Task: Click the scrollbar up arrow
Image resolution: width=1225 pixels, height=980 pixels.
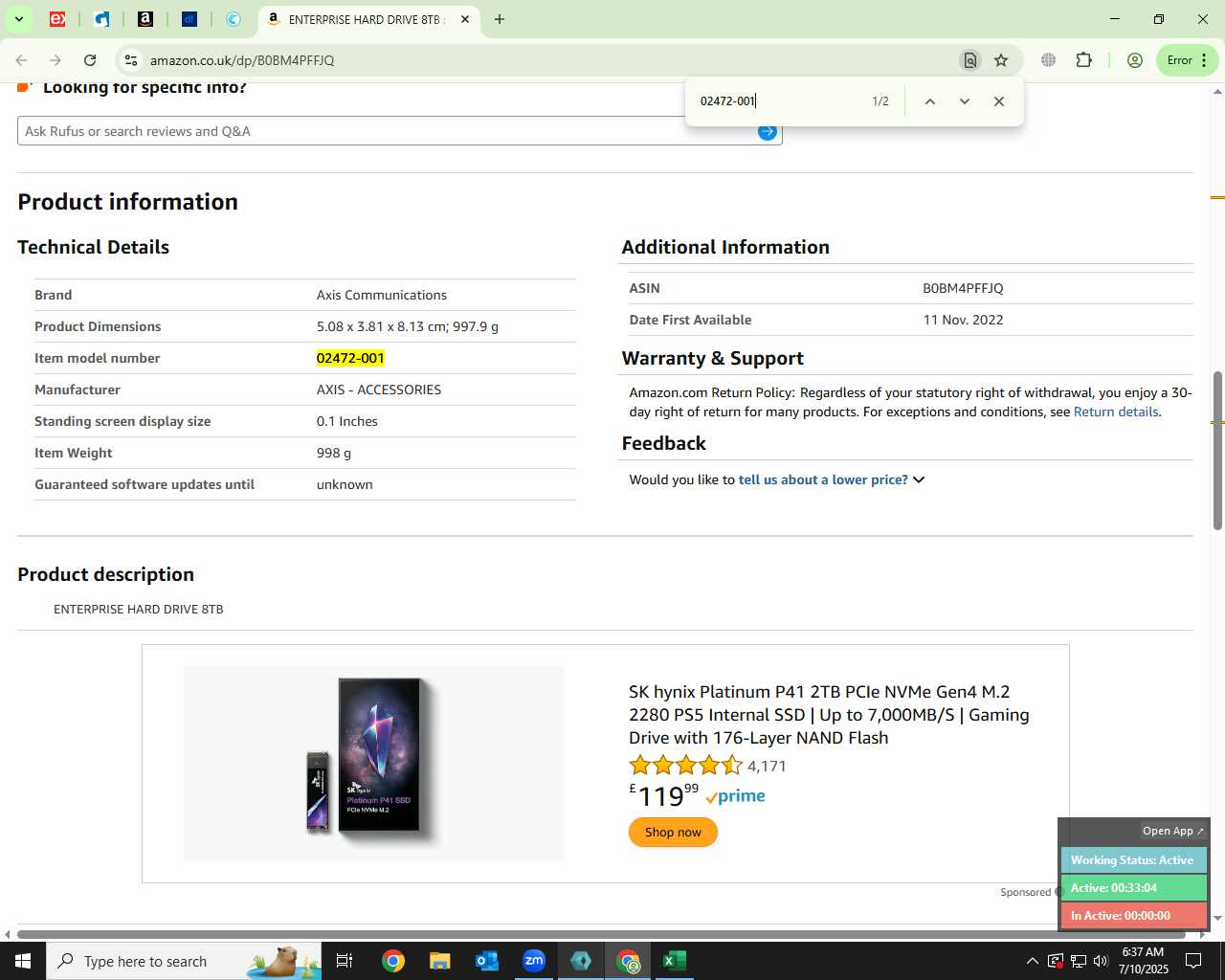Action: point(1217,92)
